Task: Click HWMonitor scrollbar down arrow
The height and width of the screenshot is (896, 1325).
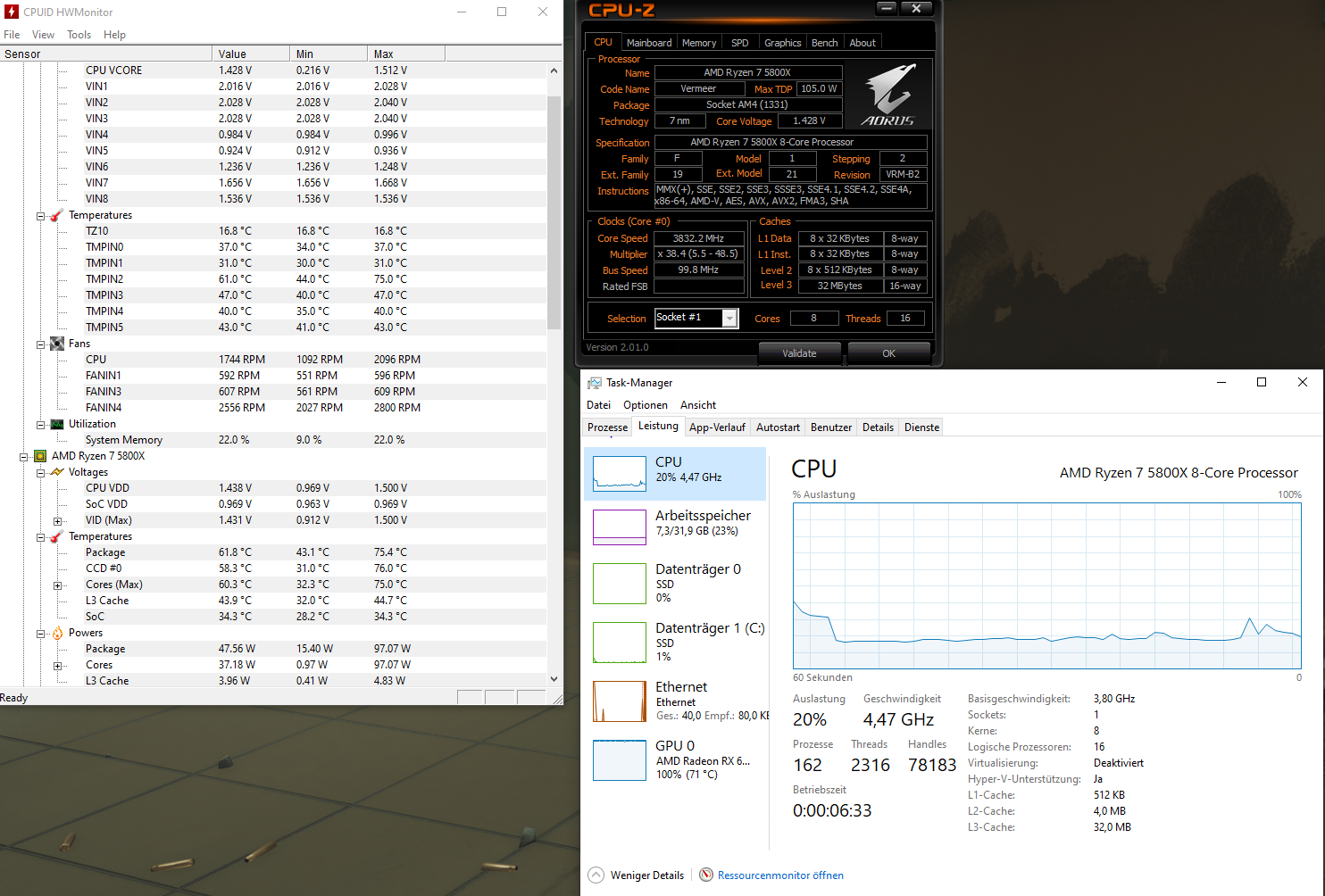Action: pyautogui.click(x=554, y=679)
